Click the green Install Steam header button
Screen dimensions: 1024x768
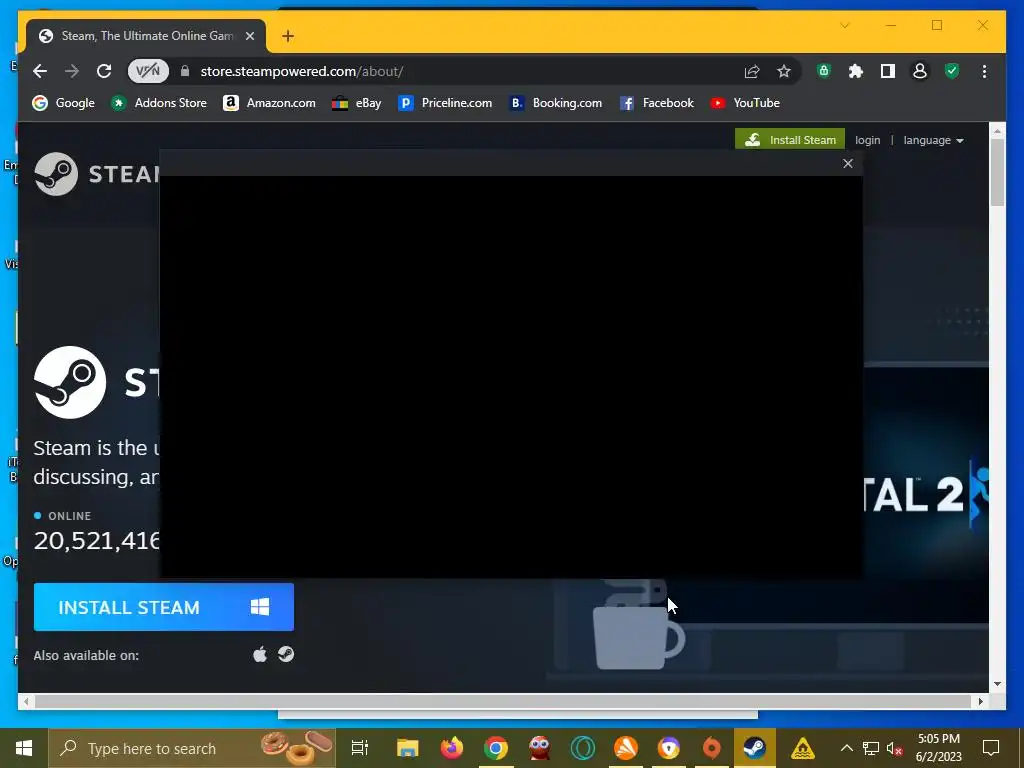790,140
